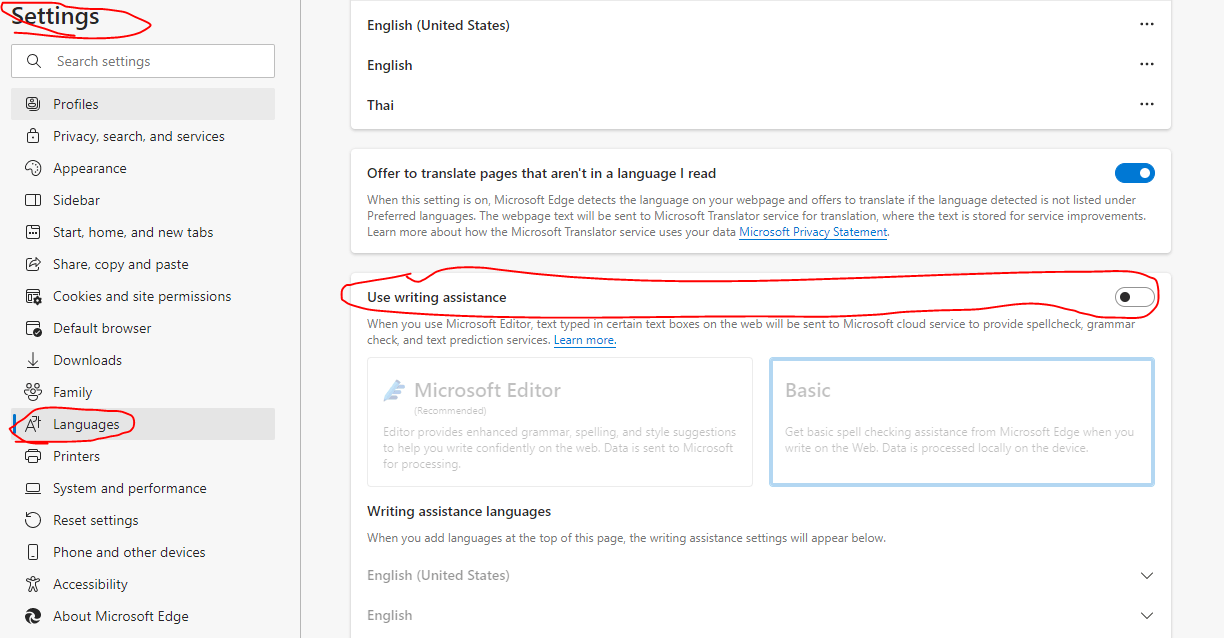Open the Microsoft Privacy Statement link

(813, 232)
